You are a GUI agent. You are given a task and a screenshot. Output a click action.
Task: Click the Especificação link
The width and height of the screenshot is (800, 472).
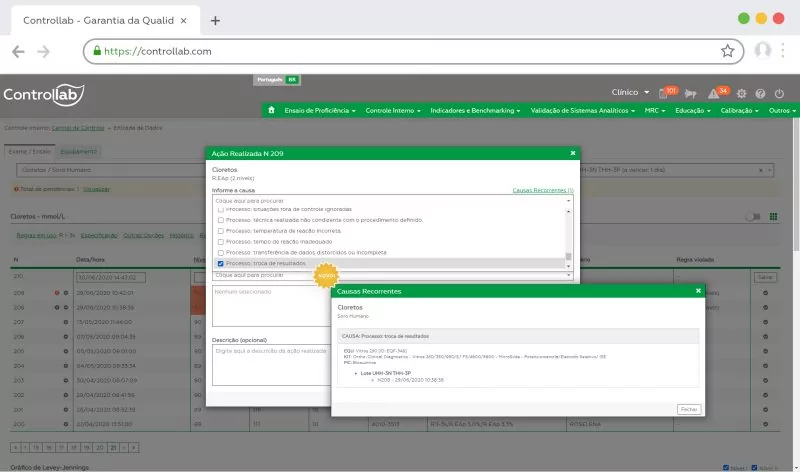pyautogui.click(x=99, y=235)
